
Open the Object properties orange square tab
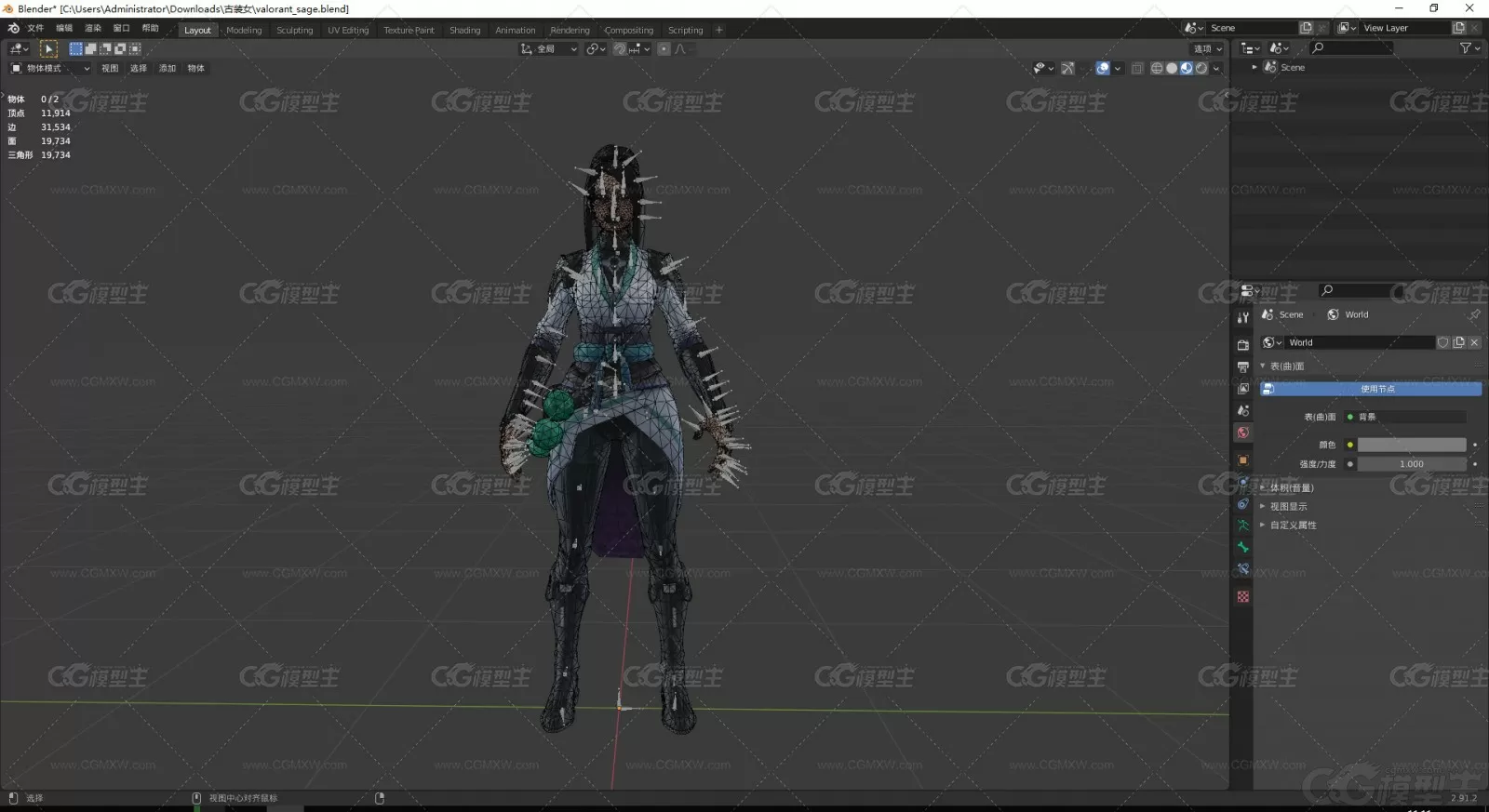[x=1242, y=459]
